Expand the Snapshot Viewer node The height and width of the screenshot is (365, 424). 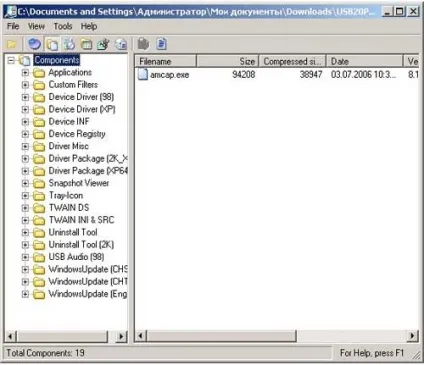[x=25, y=183]
